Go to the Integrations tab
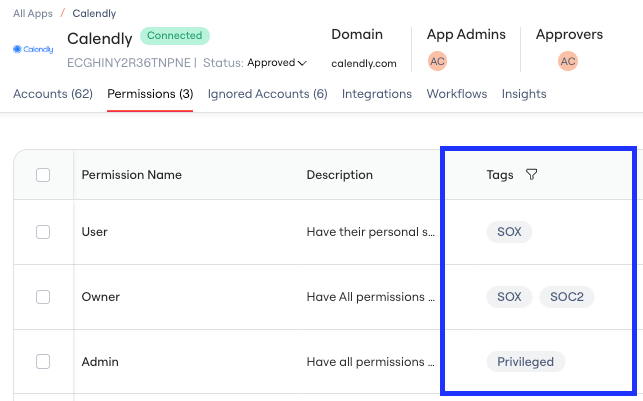 377,94
